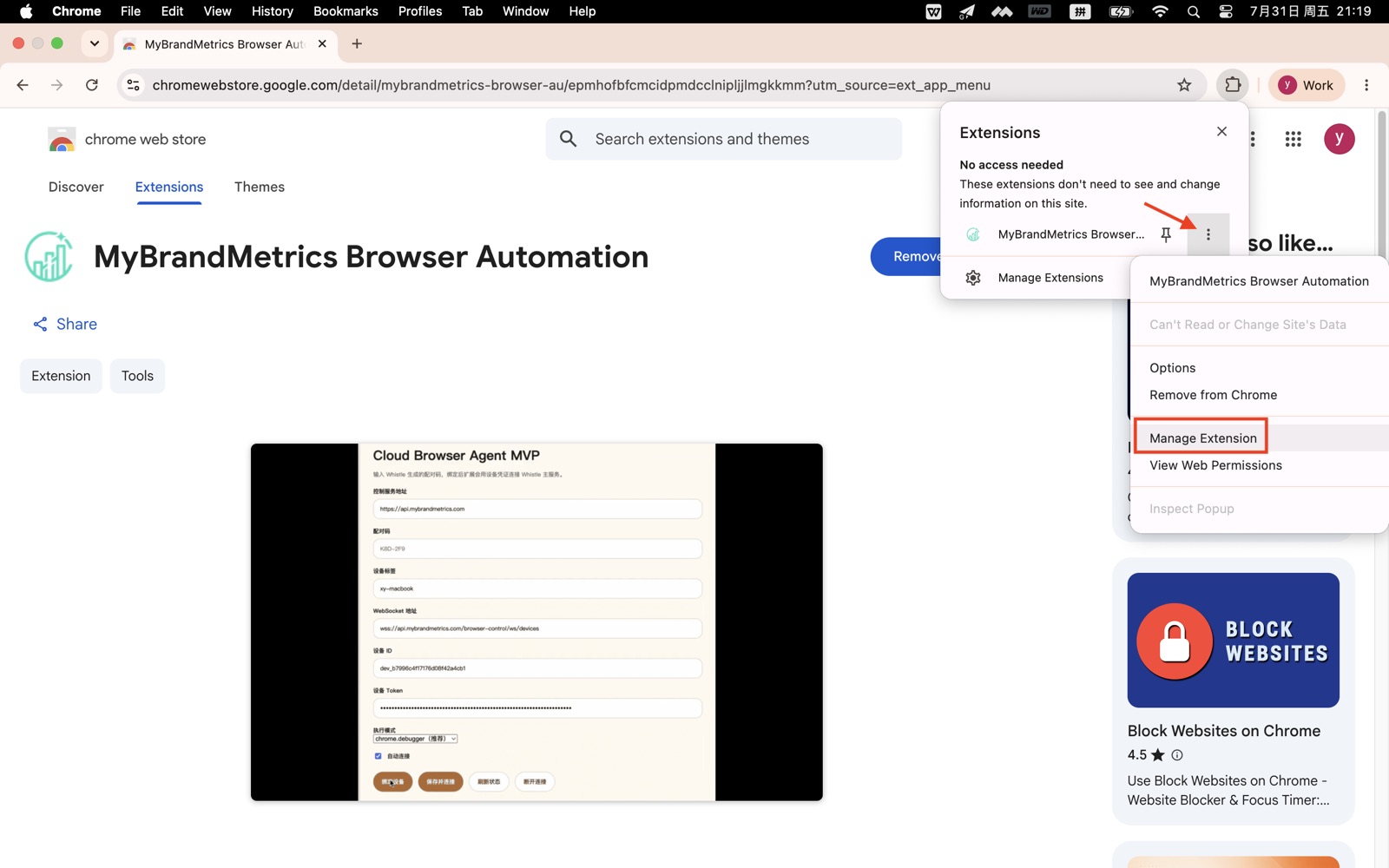Open the Edit menu

pyautogui.click(x=172, y=11)
